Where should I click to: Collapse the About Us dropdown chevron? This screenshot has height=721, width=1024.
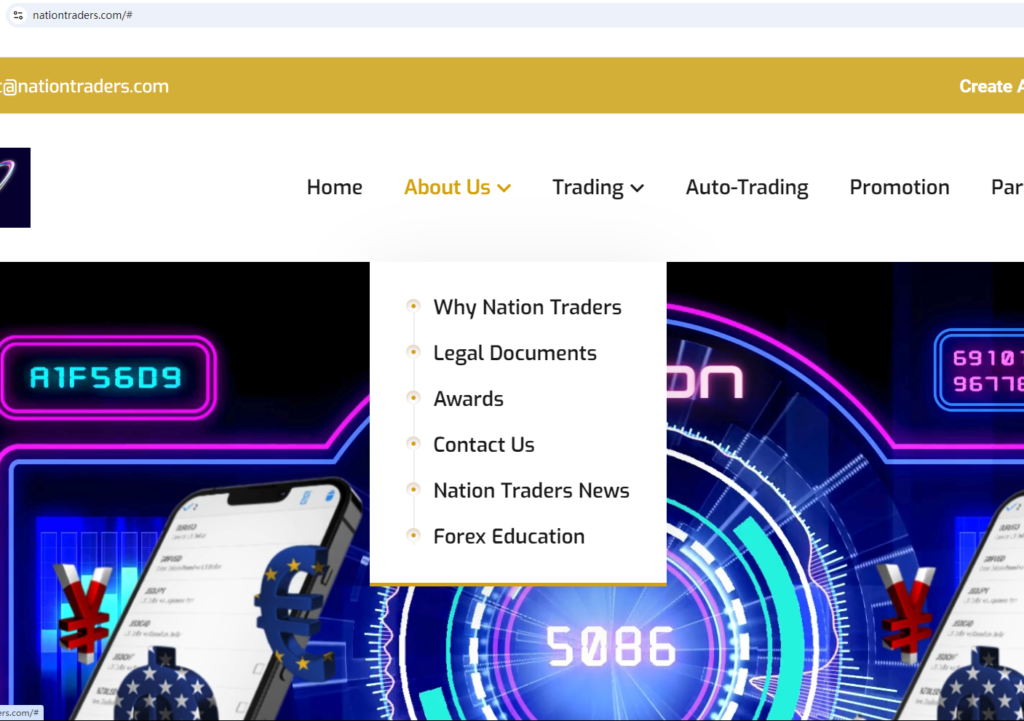tap(504, 188)
